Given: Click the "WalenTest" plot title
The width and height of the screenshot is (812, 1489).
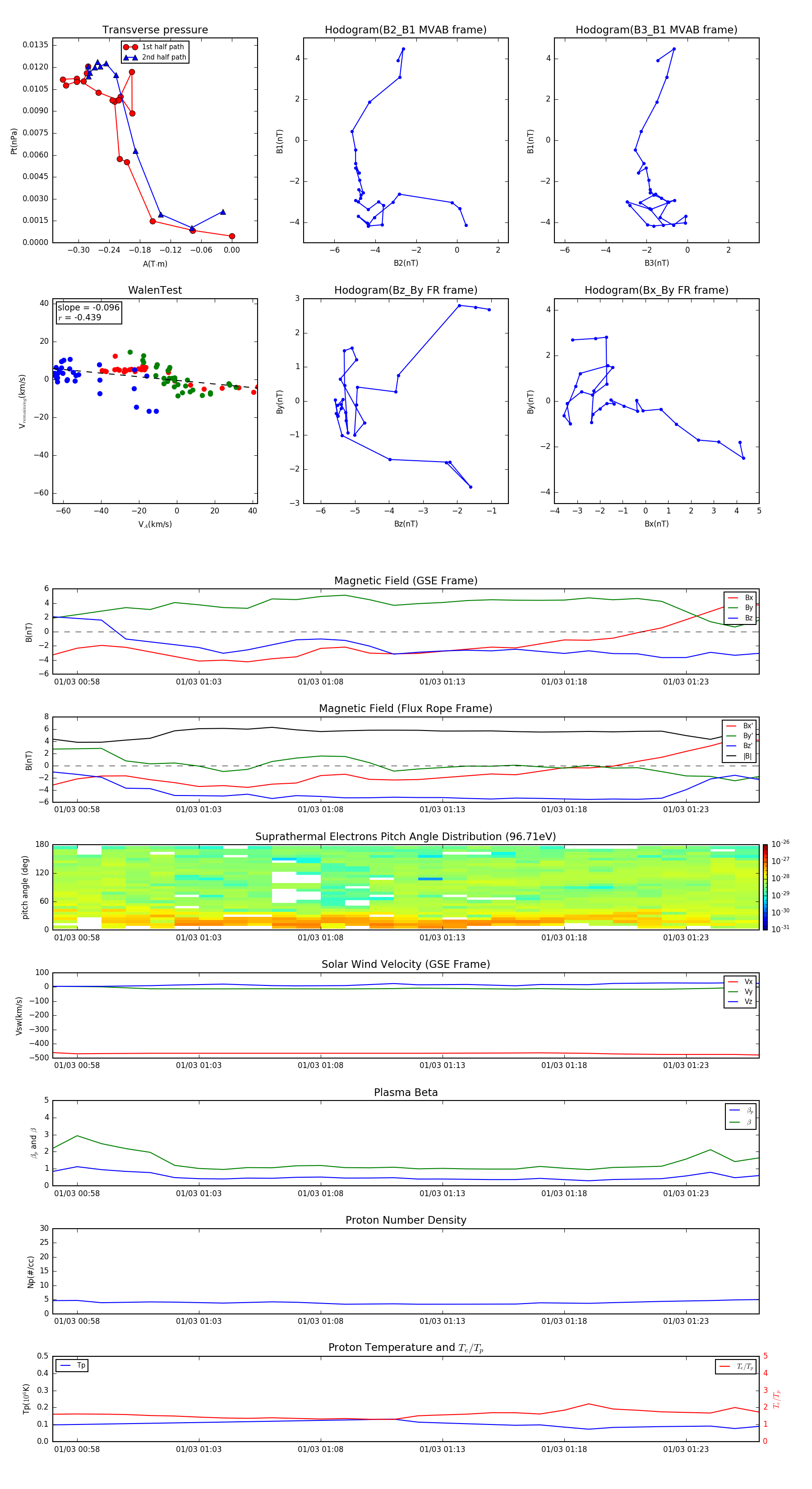Looking at the screenshot, I should [155, 290].
